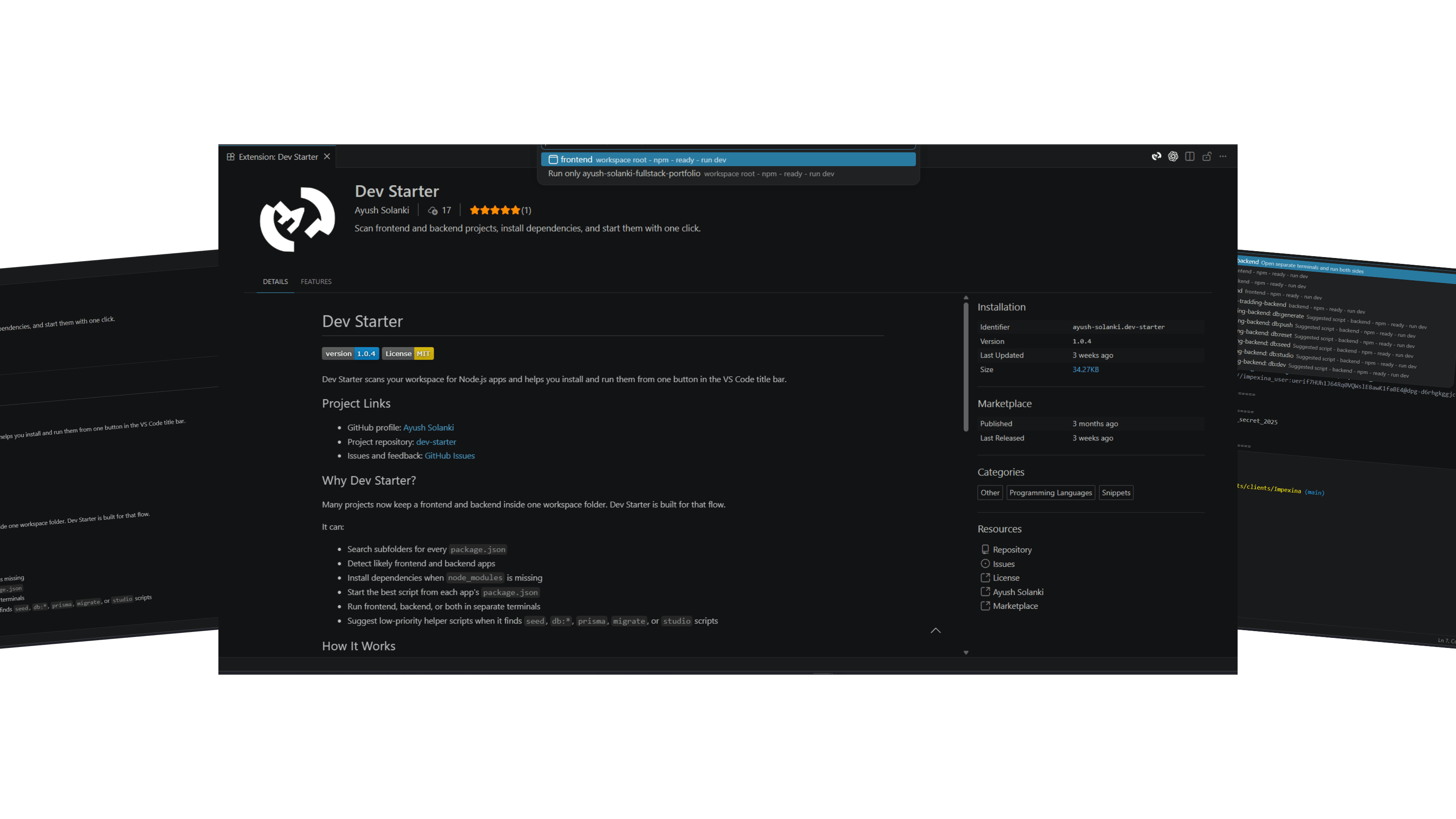1456x819 pixels.
Task: Click the five-star rating of the extension
Action: (x=495, y=210)
